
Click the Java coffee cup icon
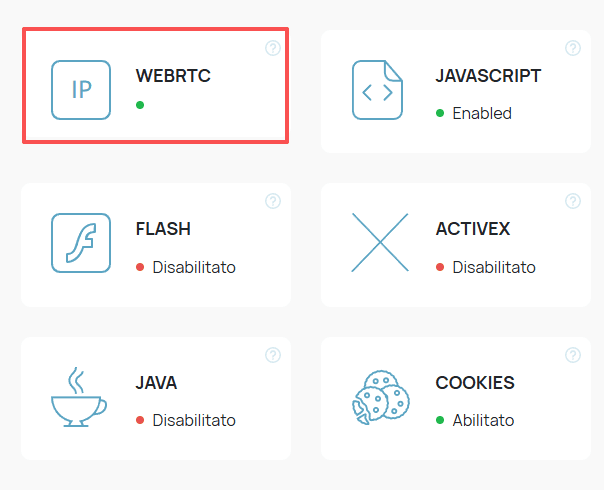point(79,397)
